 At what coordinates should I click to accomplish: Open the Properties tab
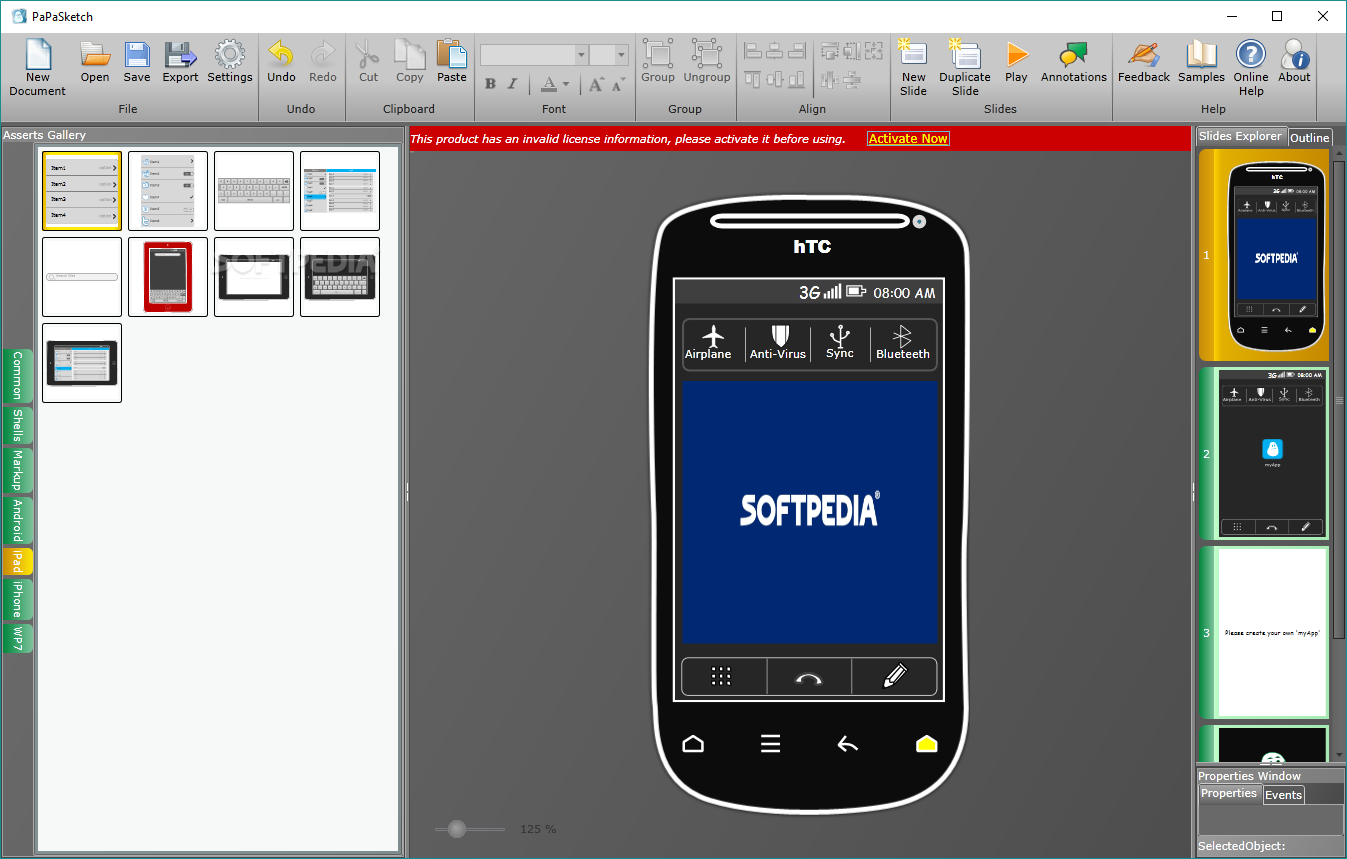pyautogui.click(x=1229, y=794)
